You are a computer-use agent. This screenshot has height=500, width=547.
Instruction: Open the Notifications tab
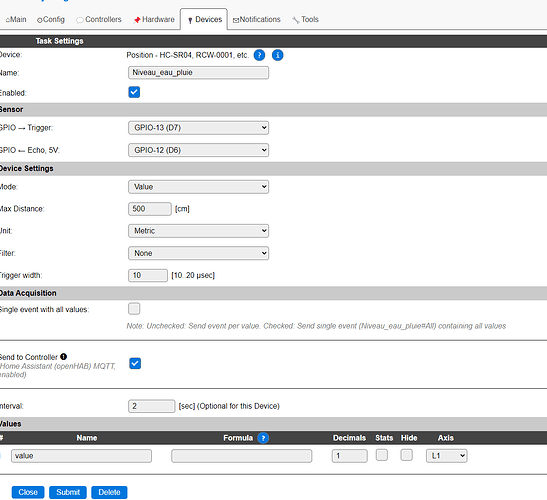[x=256, y=20]
